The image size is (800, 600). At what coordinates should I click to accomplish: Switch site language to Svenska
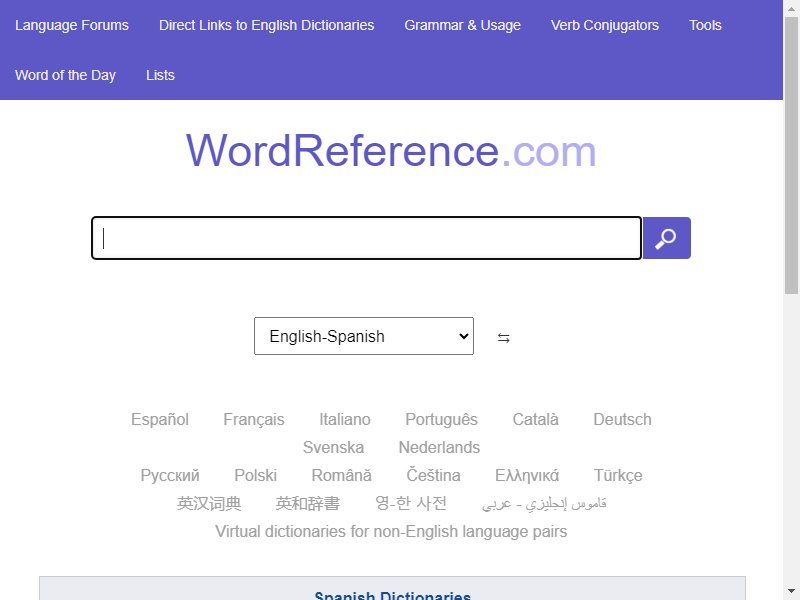333,447
